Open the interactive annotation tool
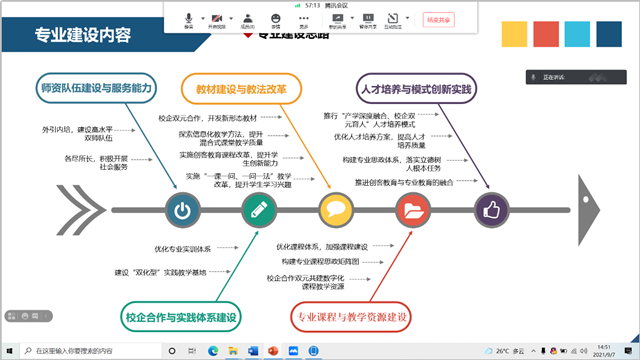Viewport: 640px width, 360px height. (393, 20)
